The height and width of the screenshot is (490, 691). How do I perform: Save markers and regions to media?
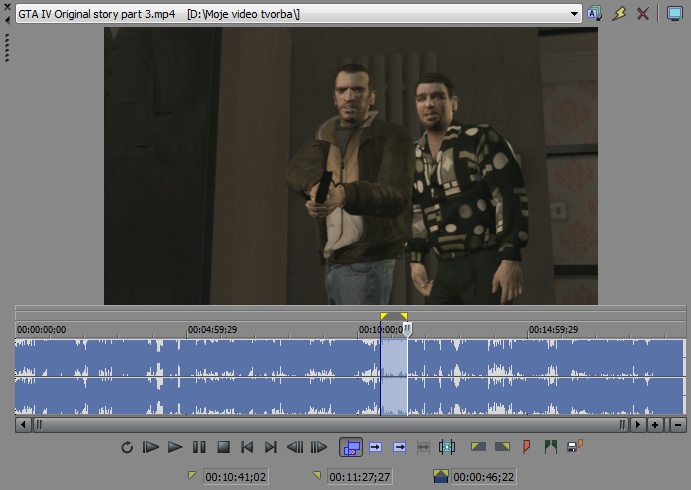(x=575, y=446)
